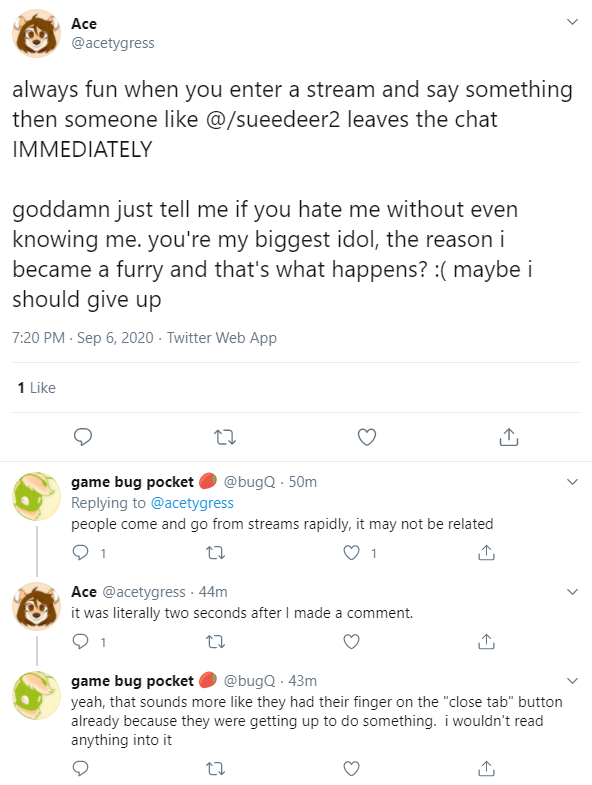Share bugQ's 43m reply
The width and height of the screenshot is (592, 785).
(x=486, y=767)
